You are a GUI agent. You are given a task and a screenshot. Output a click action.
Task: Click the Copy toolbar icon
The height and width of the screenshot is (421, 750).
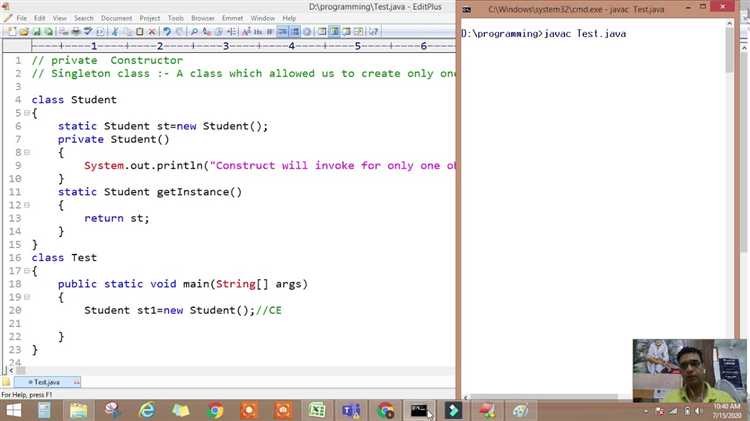tap(127, 32)
